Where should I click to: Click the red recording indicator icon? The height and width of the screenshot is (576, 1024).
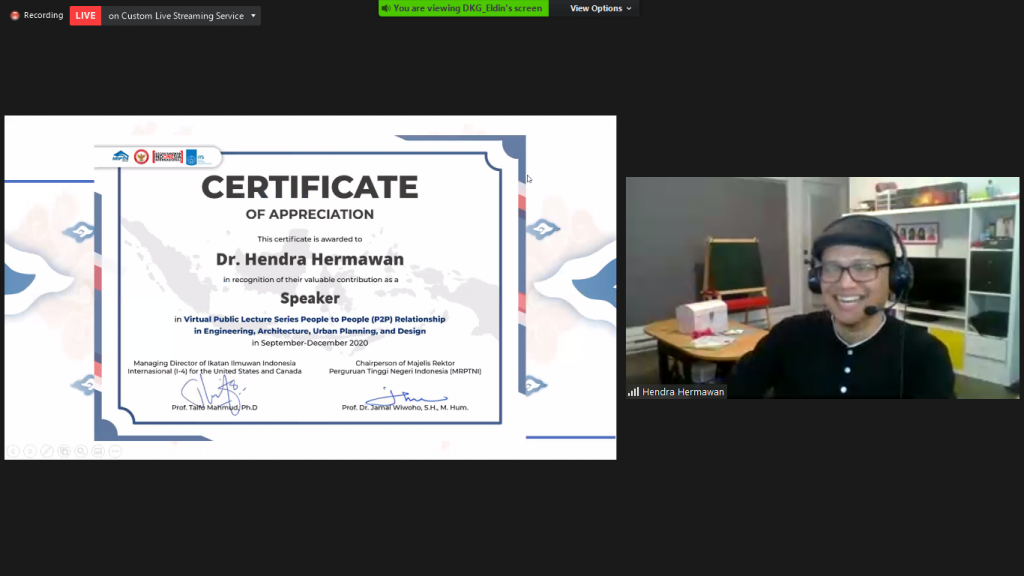[14, 16]
